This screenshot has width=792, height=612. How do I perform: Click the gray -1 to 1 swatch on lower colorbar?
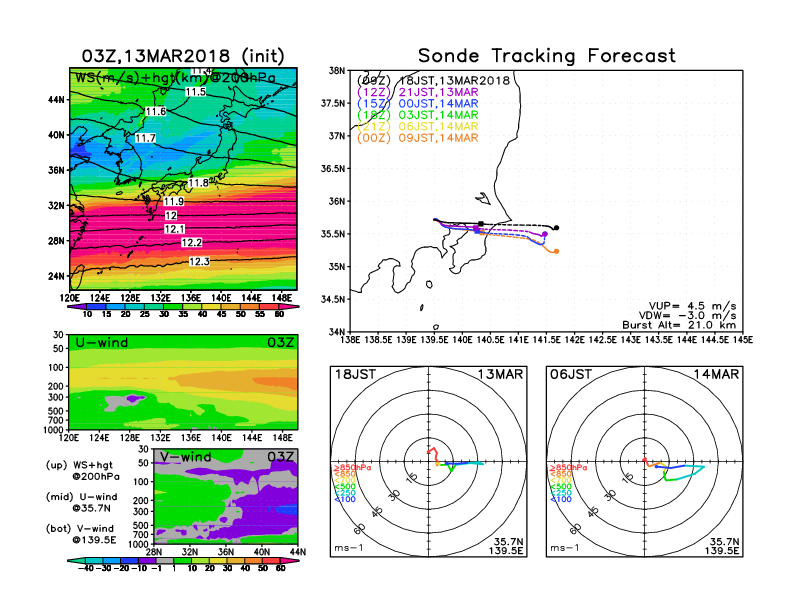tap(164, 560)
